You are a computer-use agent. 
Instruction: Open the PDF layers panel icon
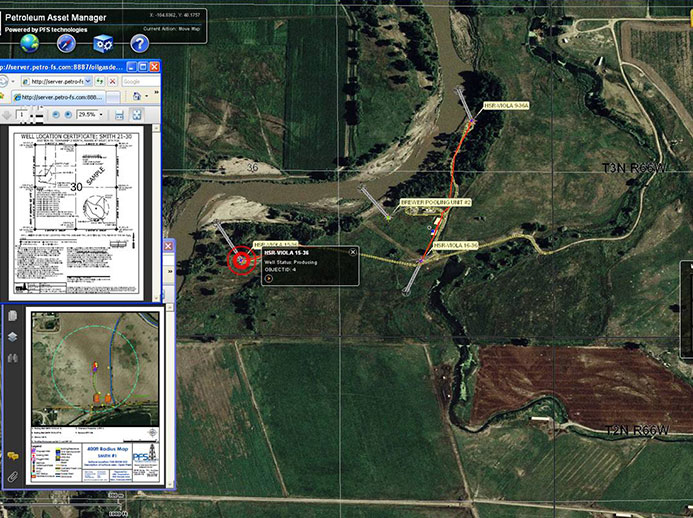[x=12, y=337]
